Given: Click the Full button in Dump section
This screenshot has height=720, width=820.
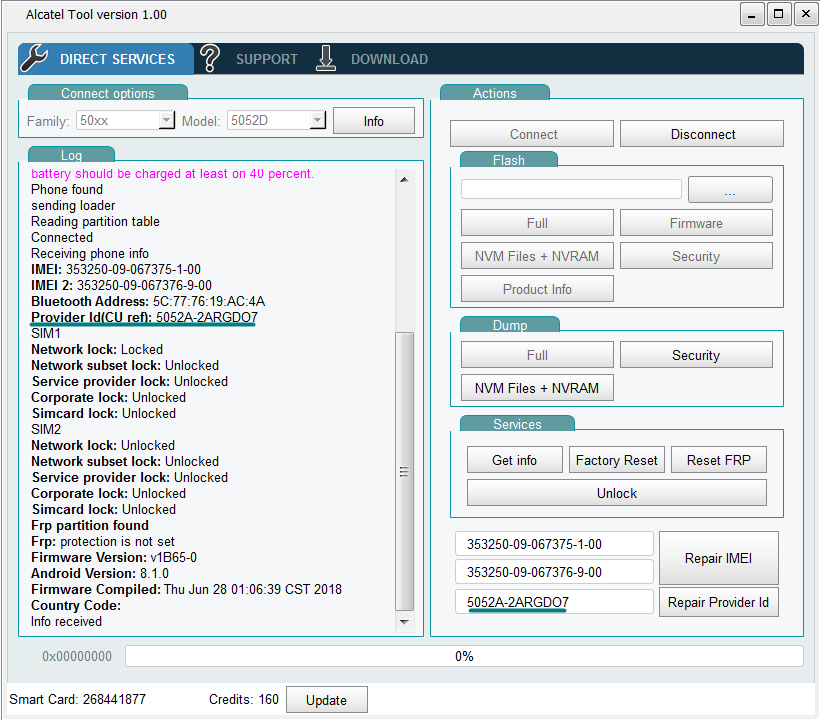Looking at the screenshot, I should [x=537, y=355].
